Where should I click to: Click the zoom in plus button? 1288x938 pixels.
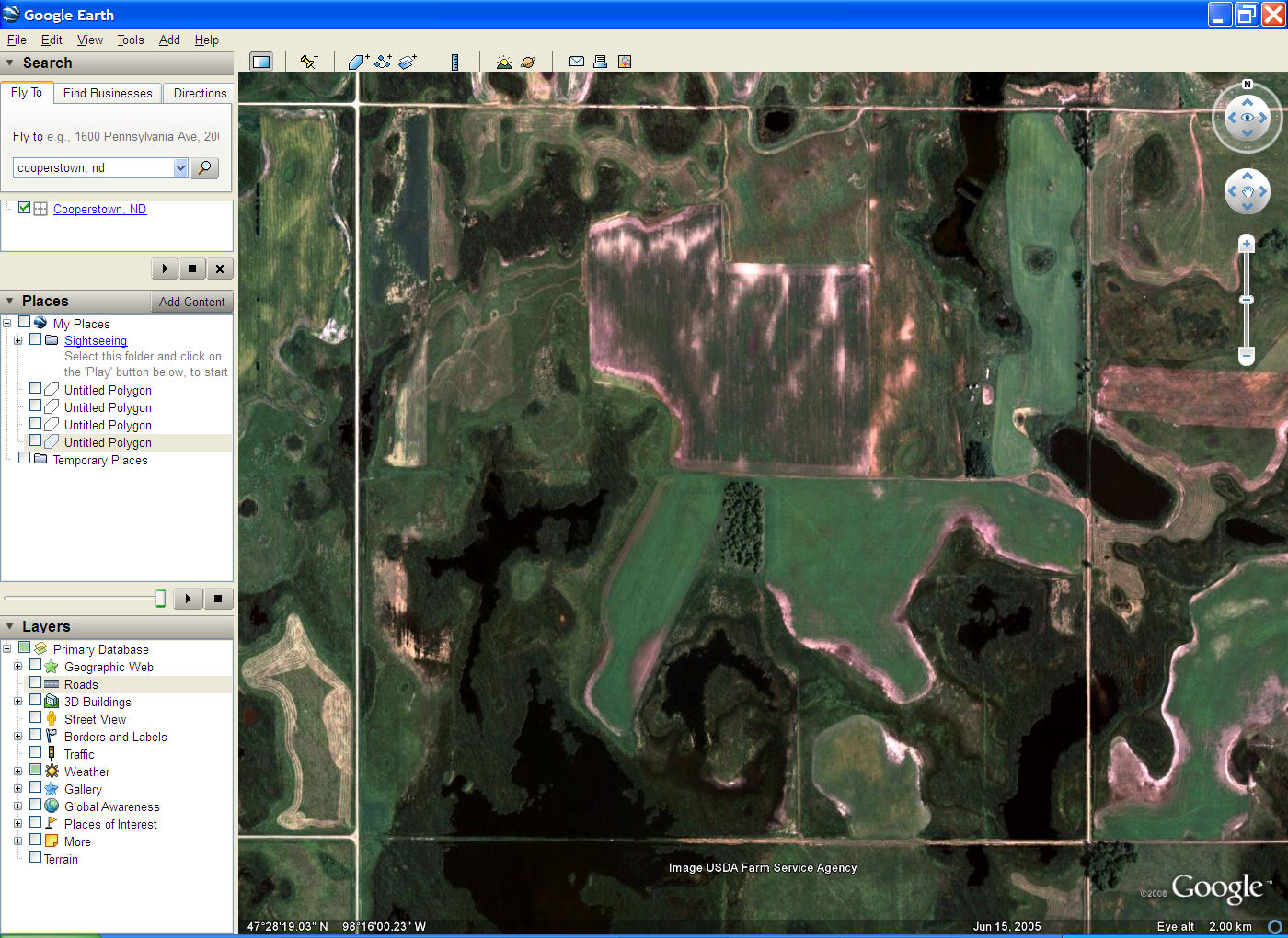coord(1247,244)
